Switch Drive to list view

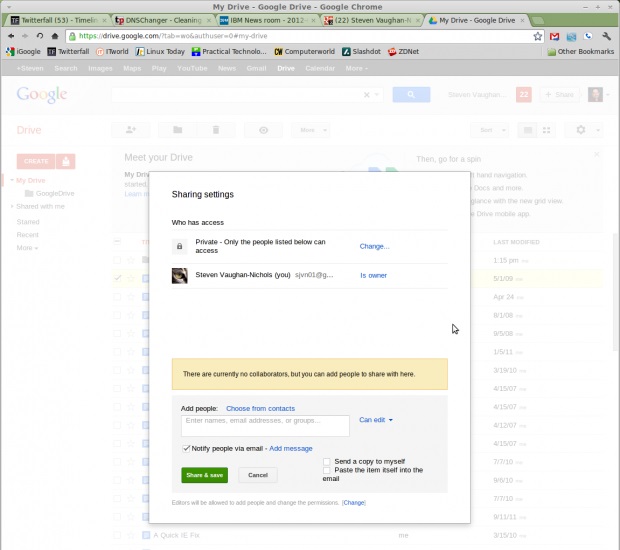click(x=527, y=130)
